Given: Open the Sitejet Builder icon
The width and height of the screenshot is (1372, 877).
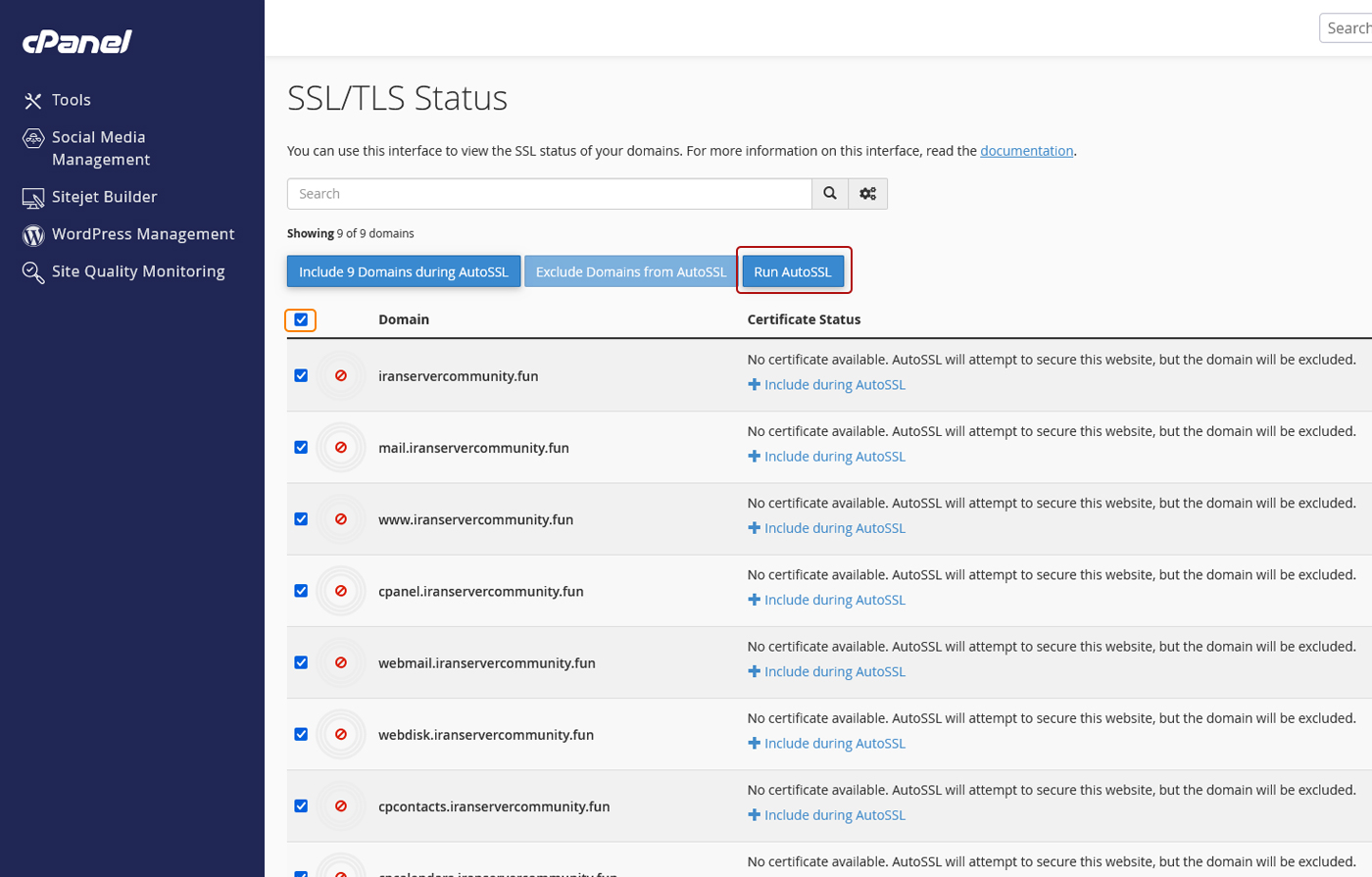Looking at the screenshot, I should (32, 196).
